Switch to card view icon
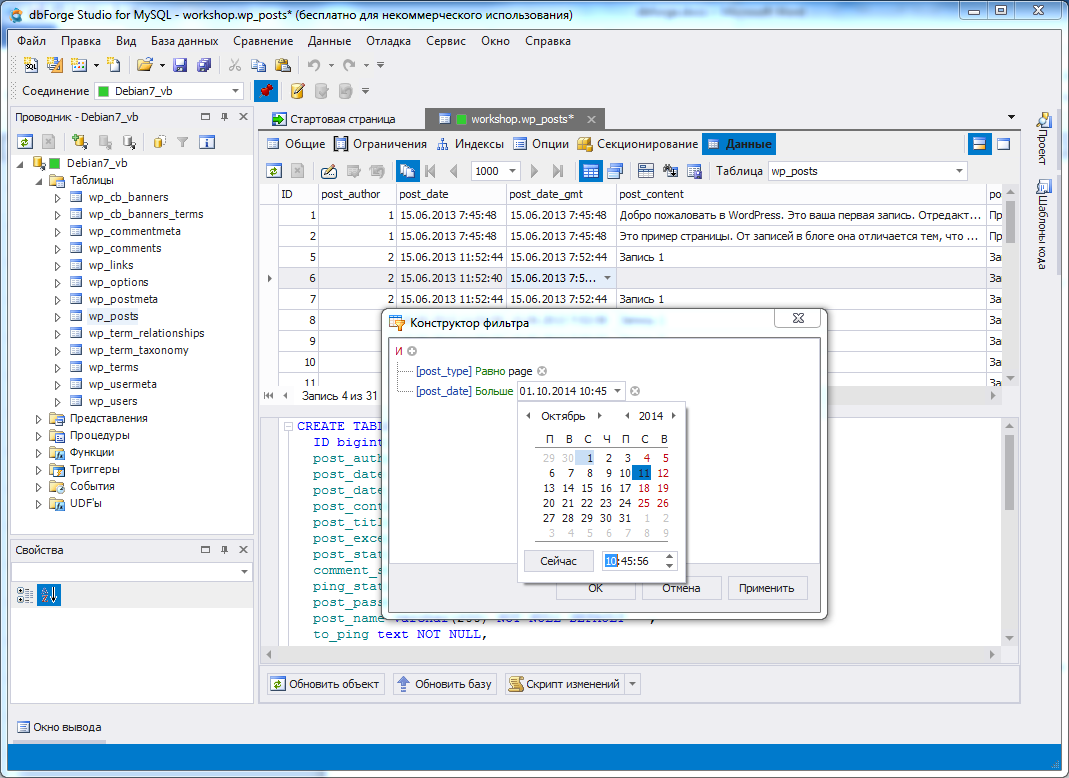This screenshot has width=1069, height=778. click(614, 171)
